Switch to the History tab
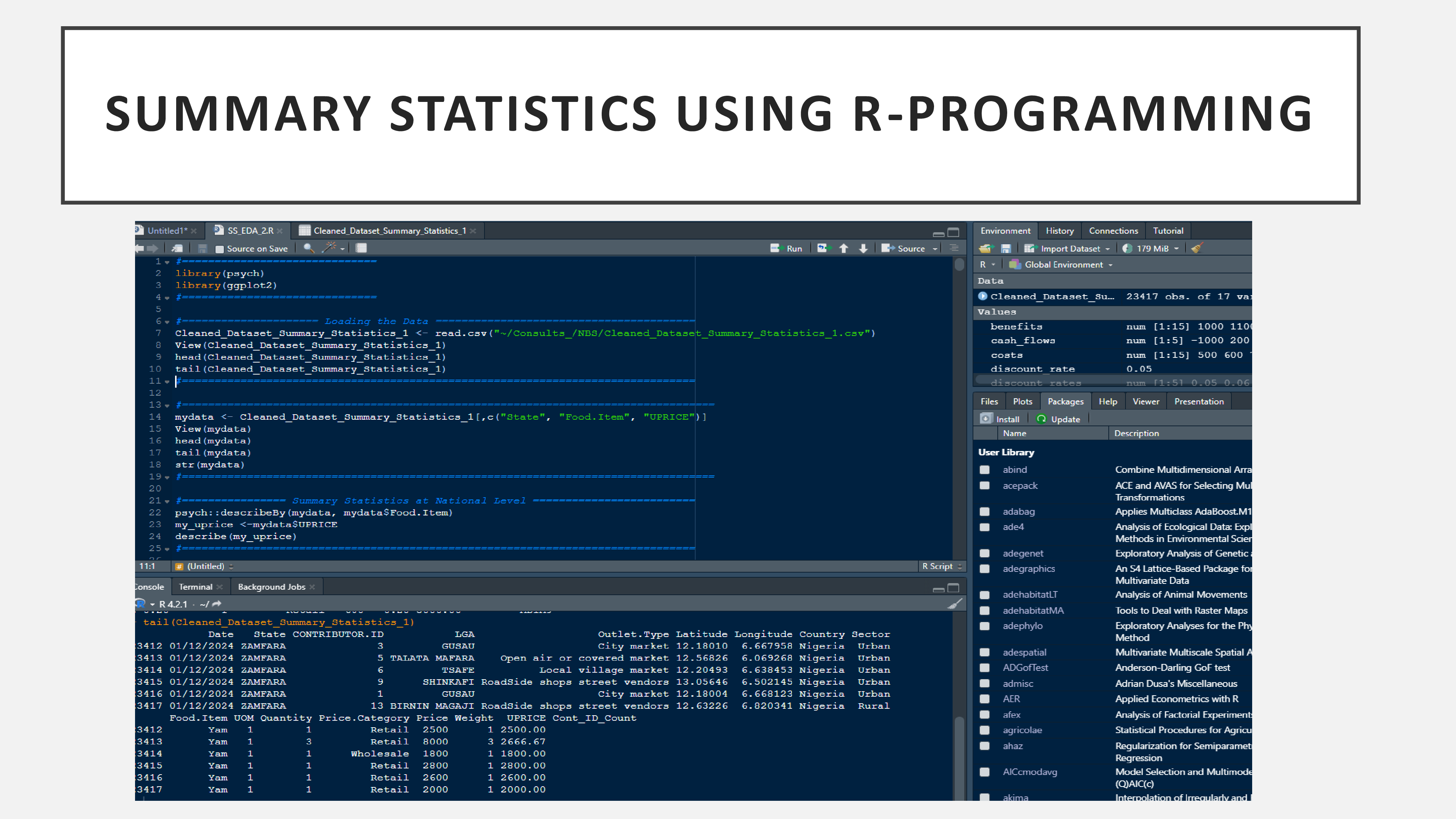 1059,231
